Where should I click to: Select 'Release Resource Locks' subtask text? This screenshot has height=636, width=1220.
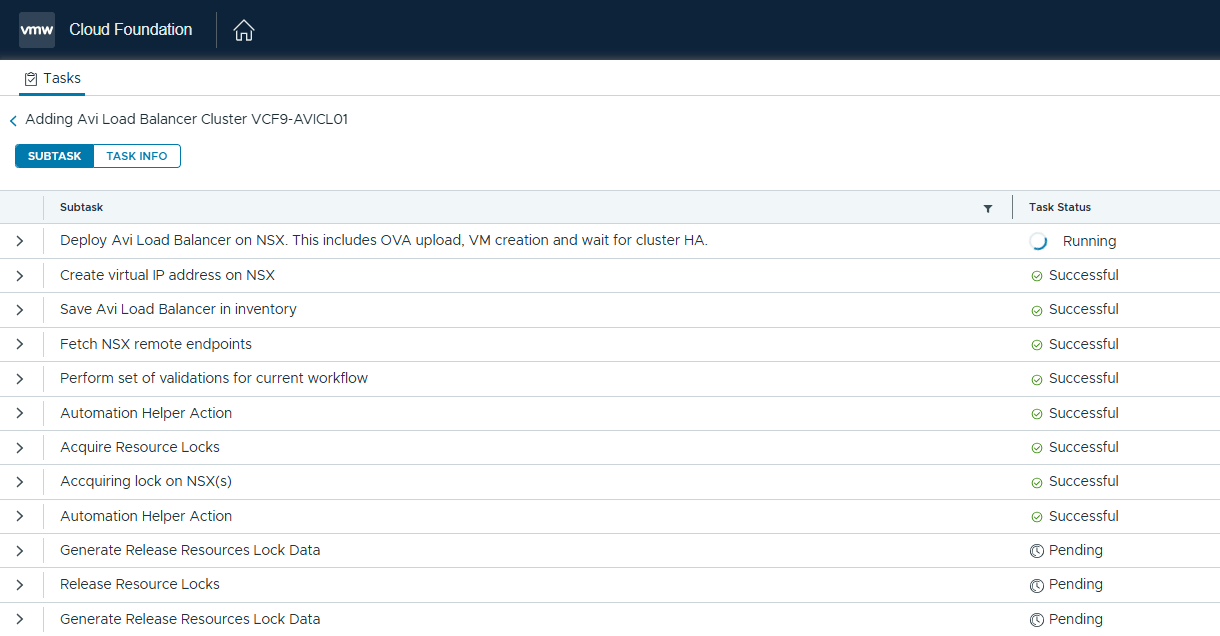pos(140,584)
